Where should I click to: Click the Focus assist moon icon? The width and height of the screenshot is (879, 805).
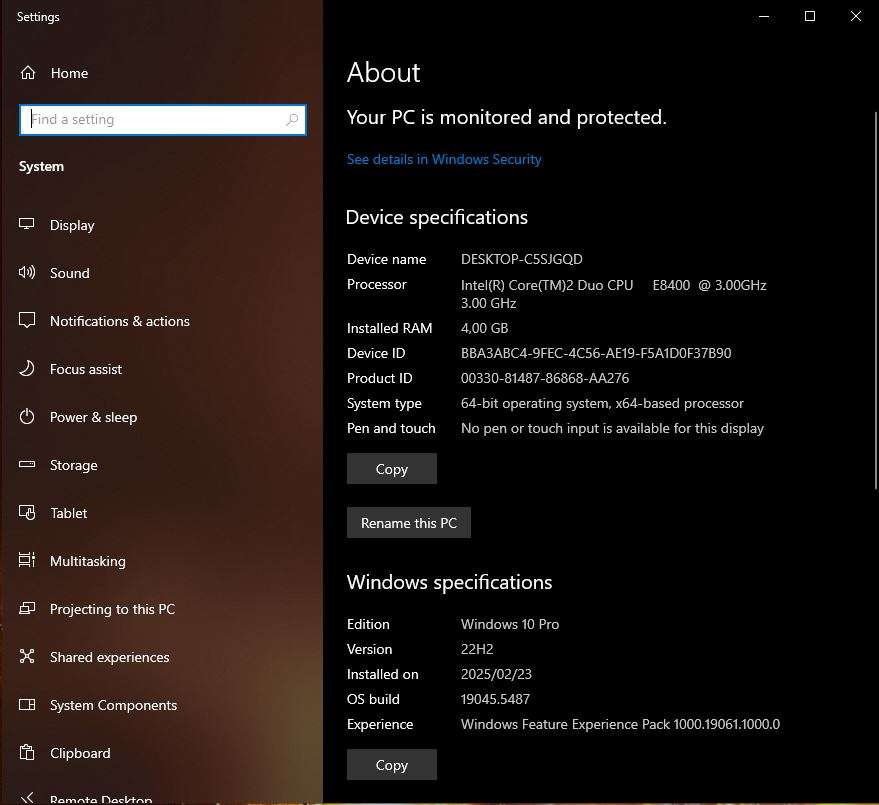pos(26,368)
